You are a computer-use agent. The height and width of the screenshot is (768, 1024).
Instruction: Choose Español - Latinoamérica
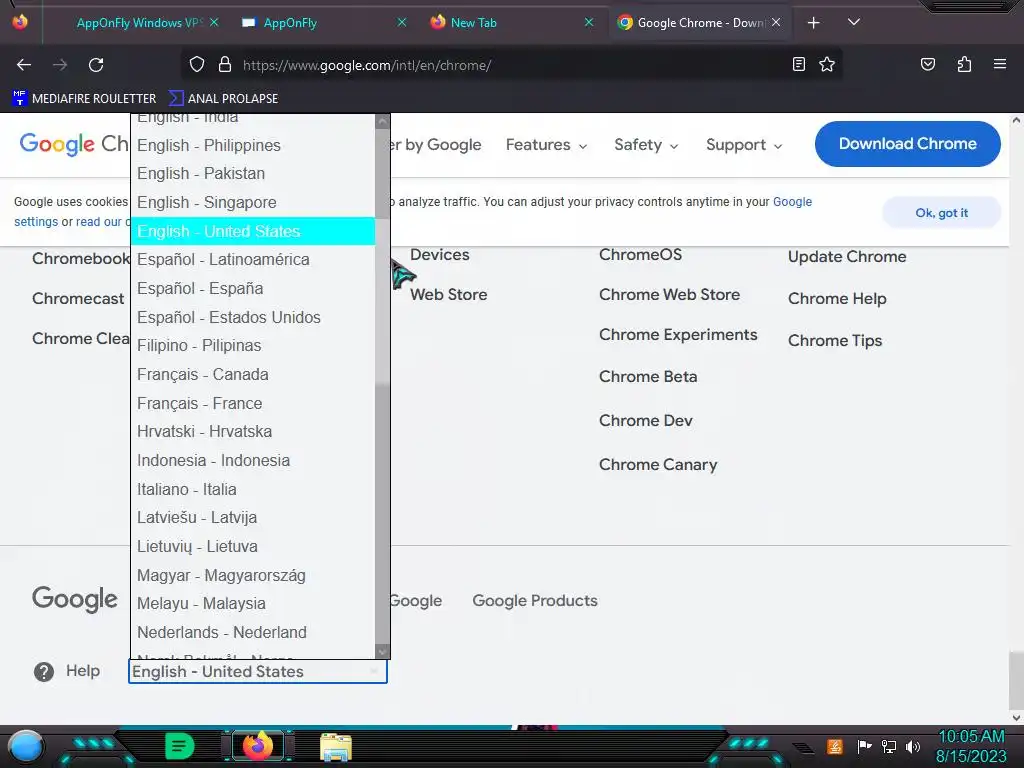pyautogui.click(x=253, y=259)
